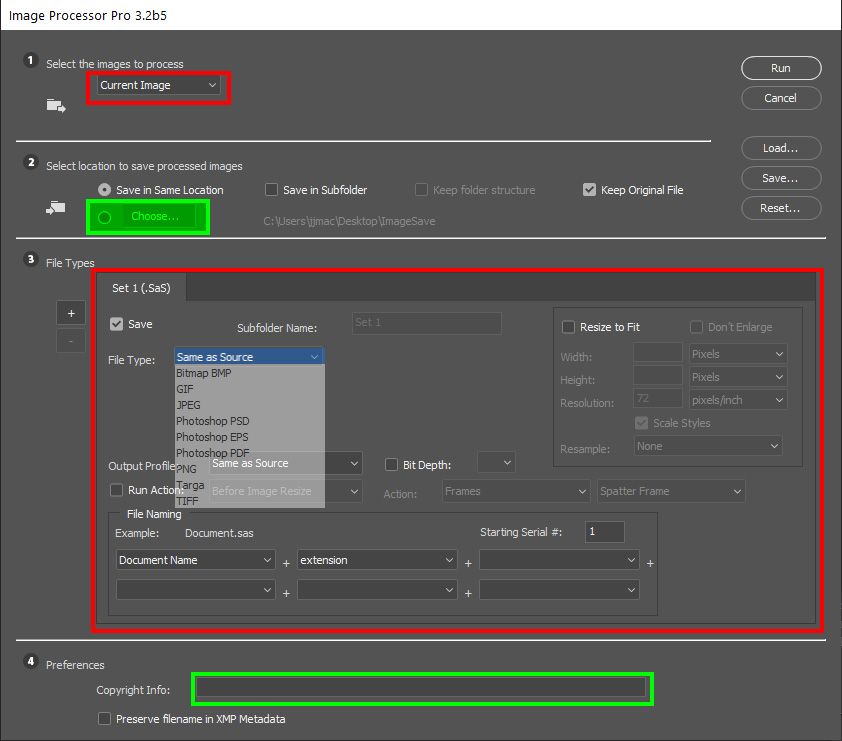
Task: Choose Photoshop EPS from file type list
Action: tap(250, 437)
